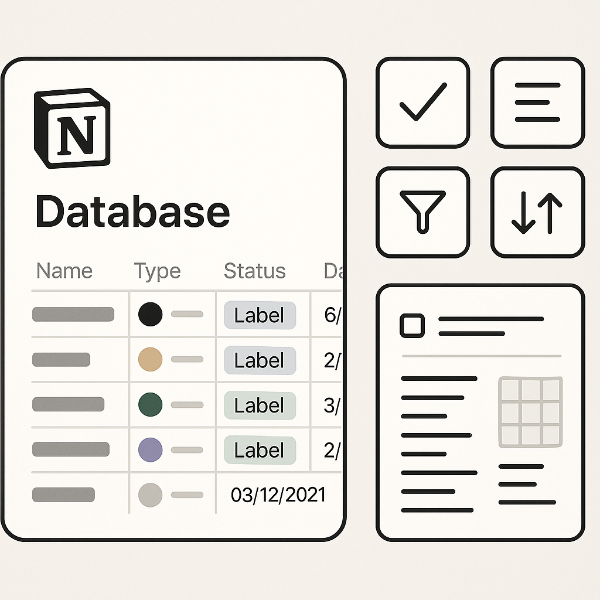
Task: Click the grid table thumbnail in document card
Action: point(530,412)
